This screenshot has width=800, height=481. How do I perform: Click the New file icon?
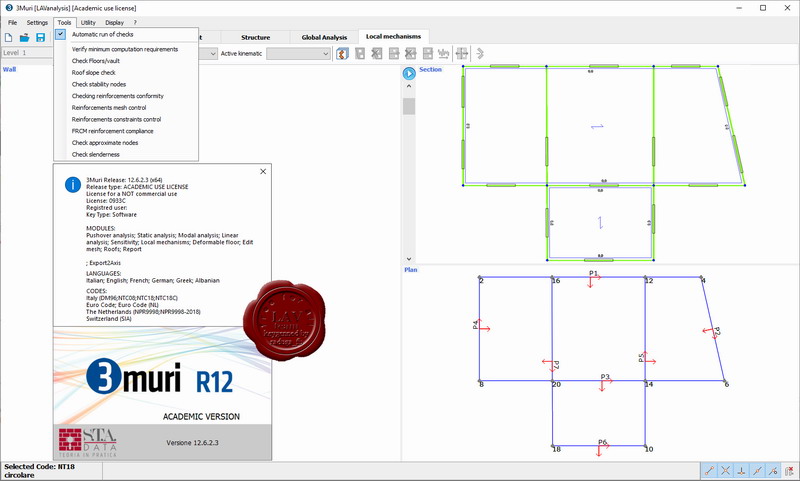pos(8,38)
